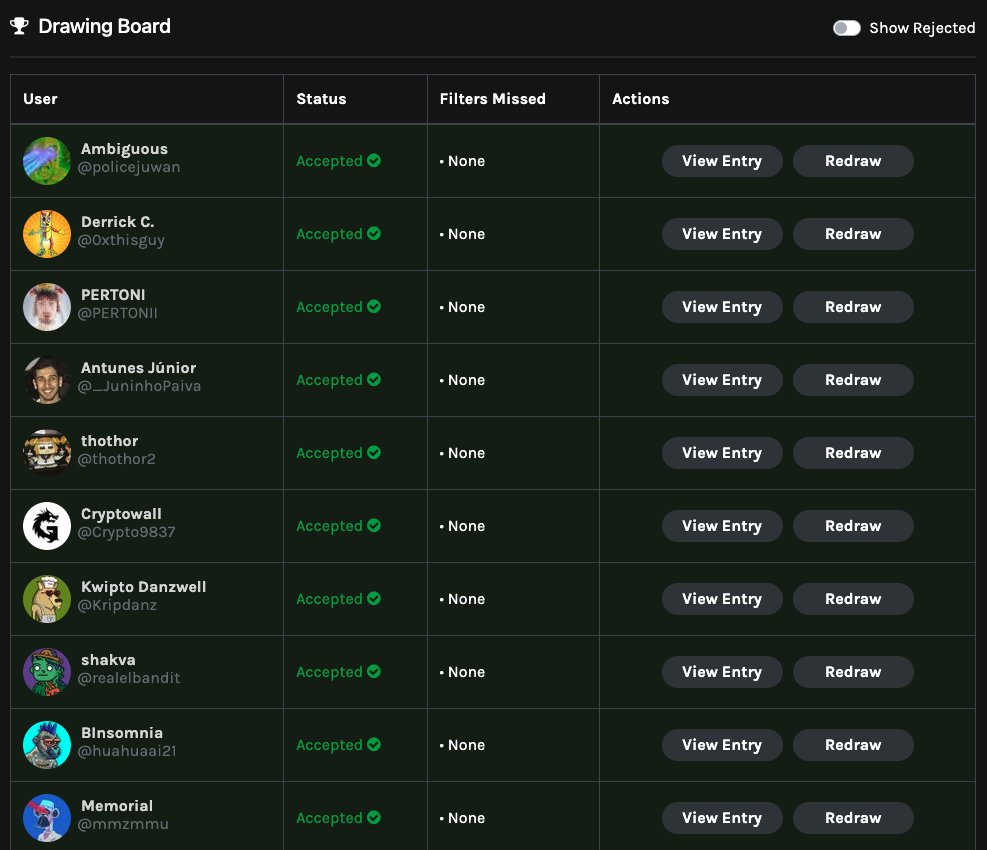Click the trophy icon beside Drawing Board
The width and height of the screenshot is (987, 850).
(20, 26)
